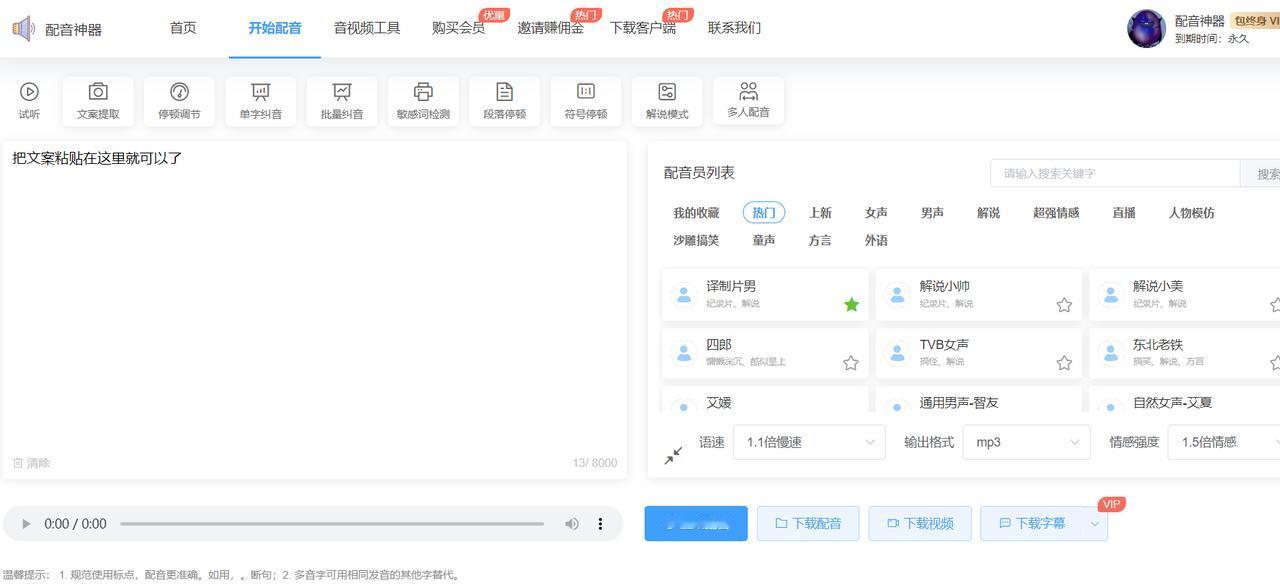Filter voices by 我的收藏
This screenshot has height=585, width=1280.
pyautogui.click(x=696, y=213)
